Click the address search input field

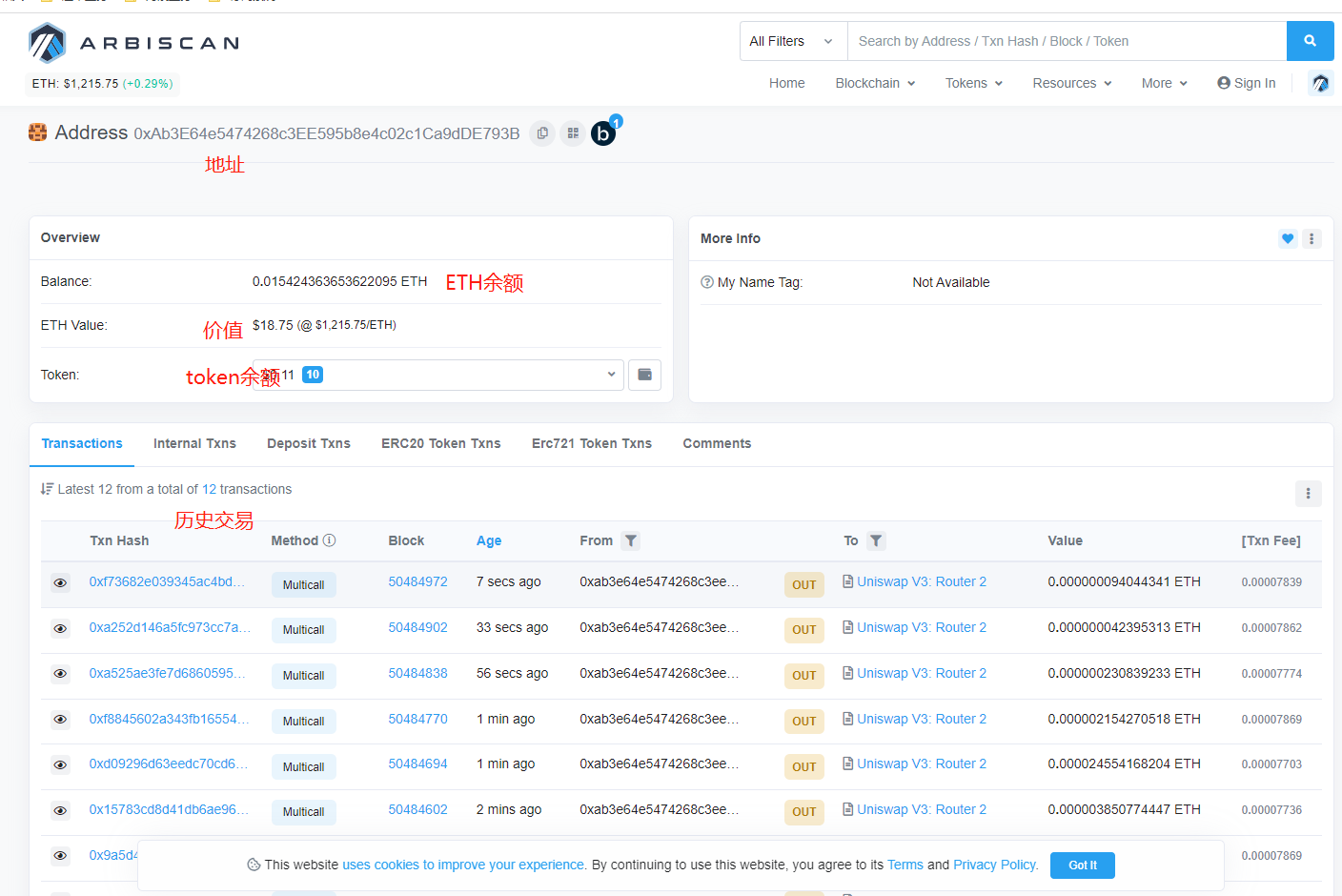coord(1066,41)
